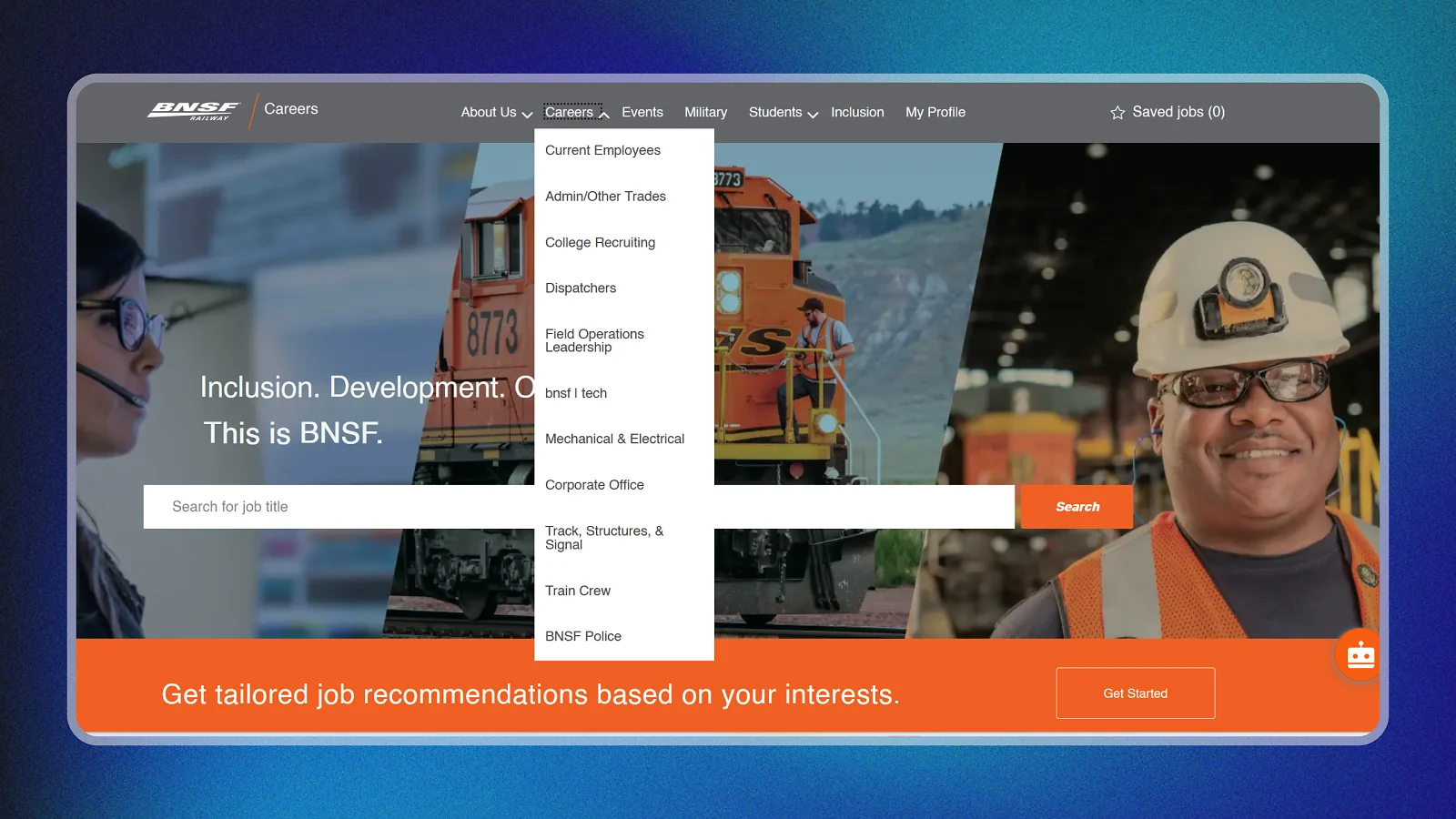Choose Train Crew from the menu
The image size is (1456, 819).
(578, 591)
